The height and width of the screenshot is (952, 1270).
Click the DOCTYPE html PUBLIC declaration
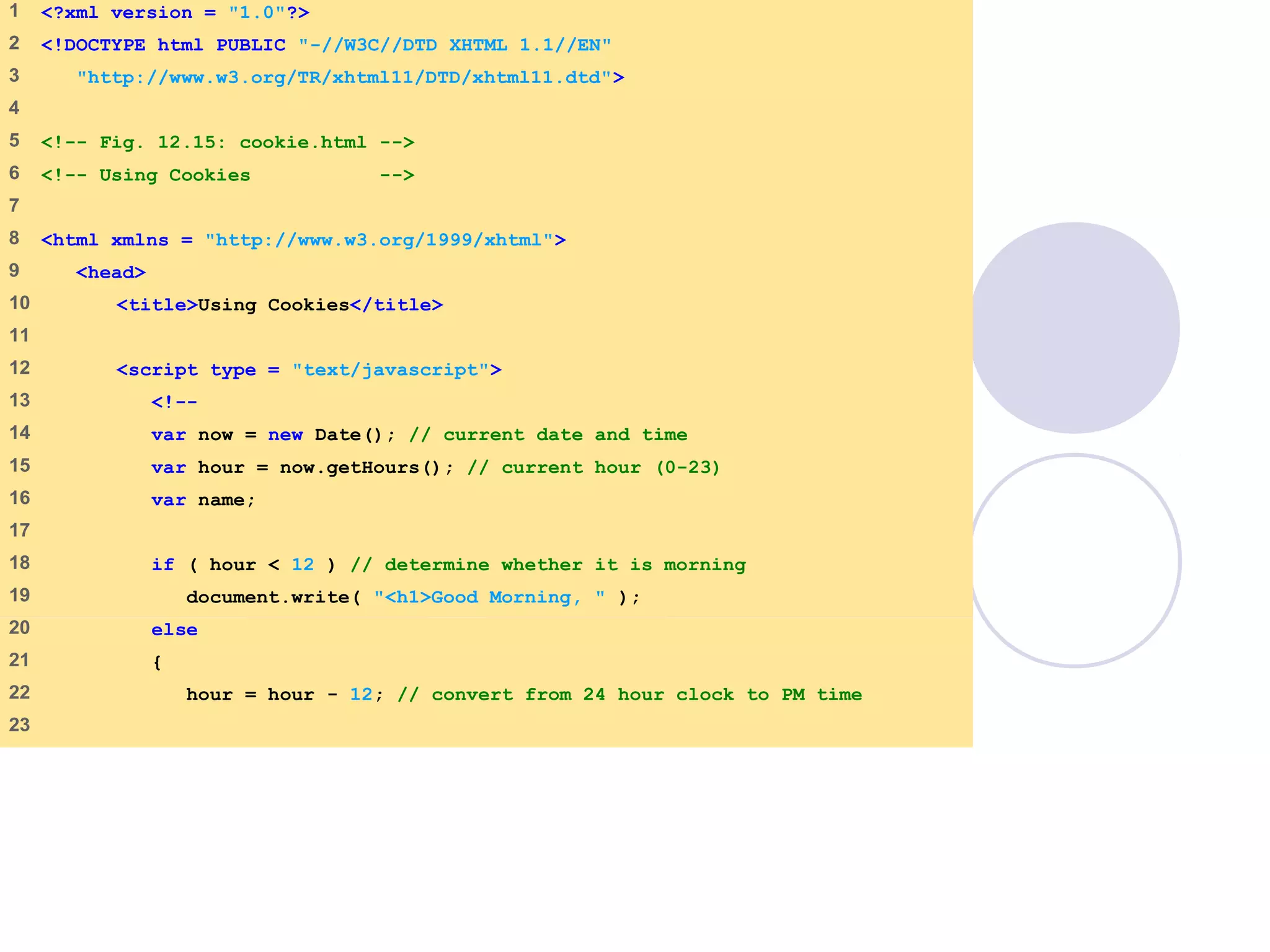click(x=162, y=45)
